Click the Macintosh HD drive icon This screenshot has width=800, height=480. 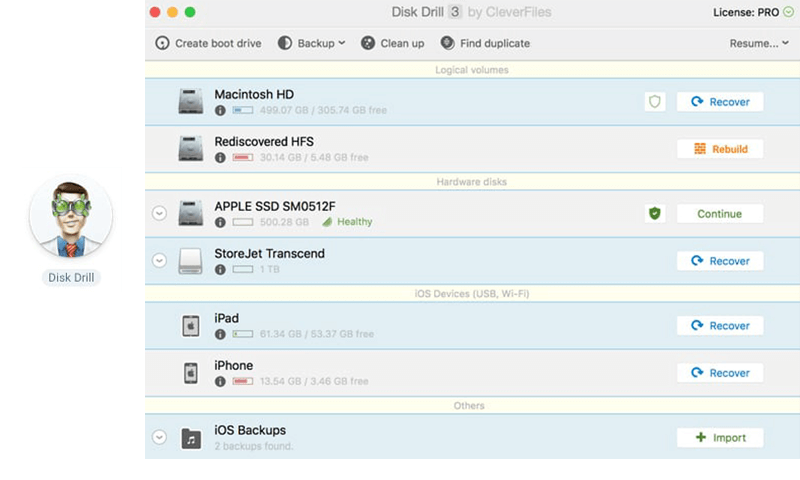click(190, 101)
